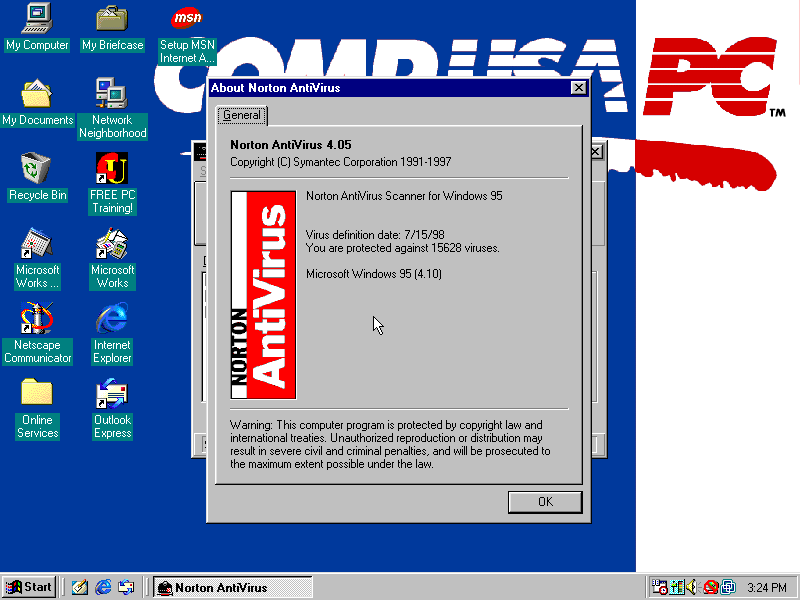This screenshot has height=600, width=800.
Task: Select the General tab
Action: coord(242,115)
